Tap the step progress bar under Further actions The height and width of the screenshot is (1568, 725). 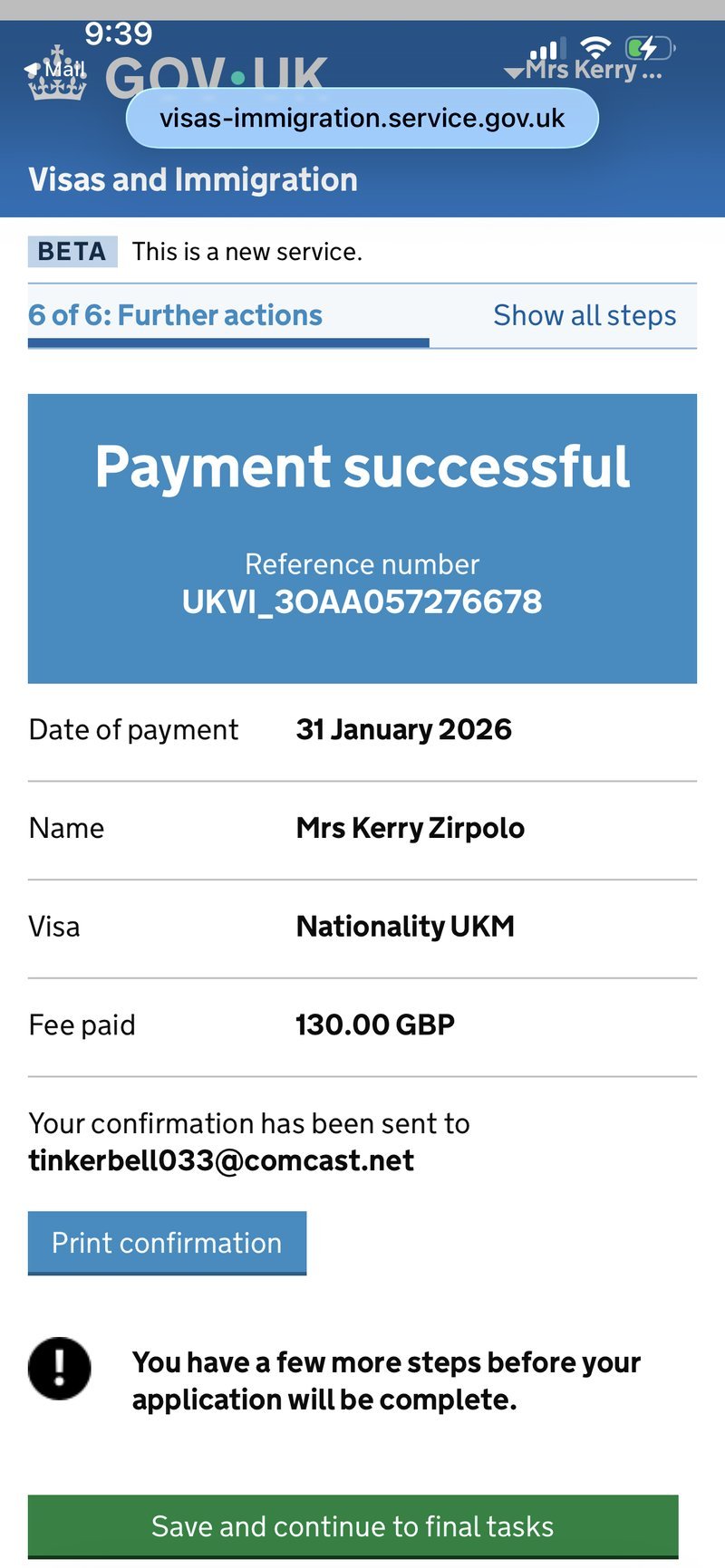click(228, 343)
